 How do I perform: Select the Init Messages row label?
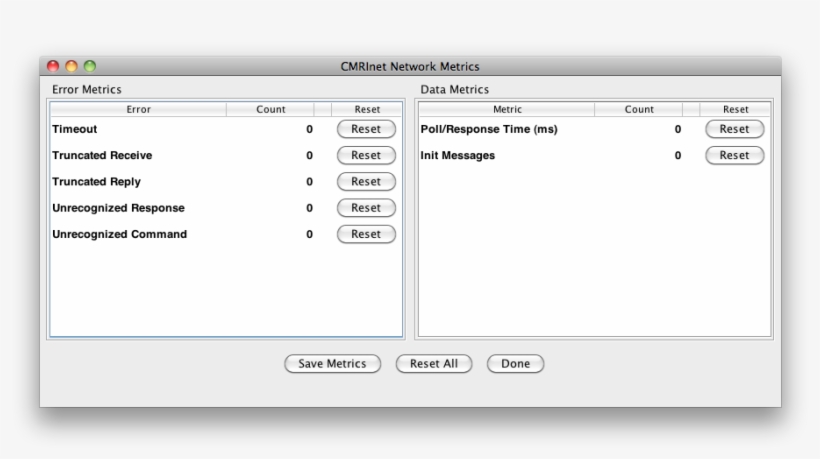click(x=458, y=155)
